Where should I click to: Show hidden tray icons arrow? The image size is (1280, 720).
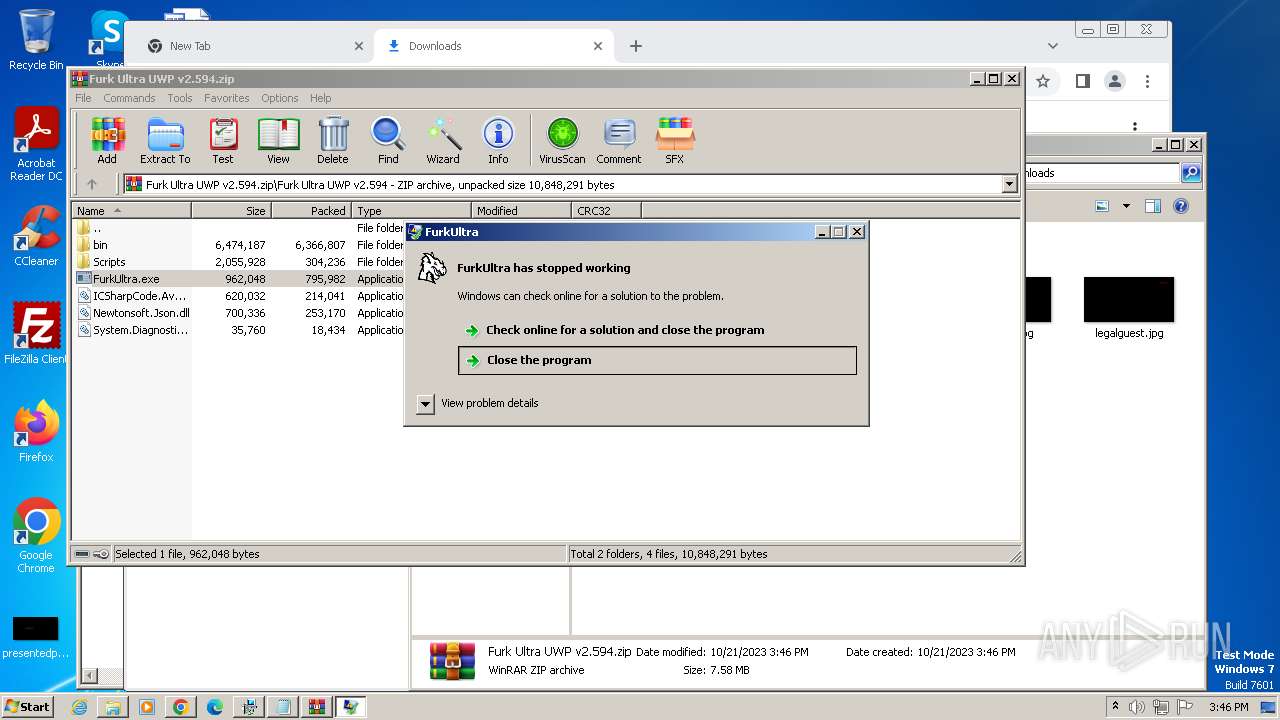[1116, 706]
